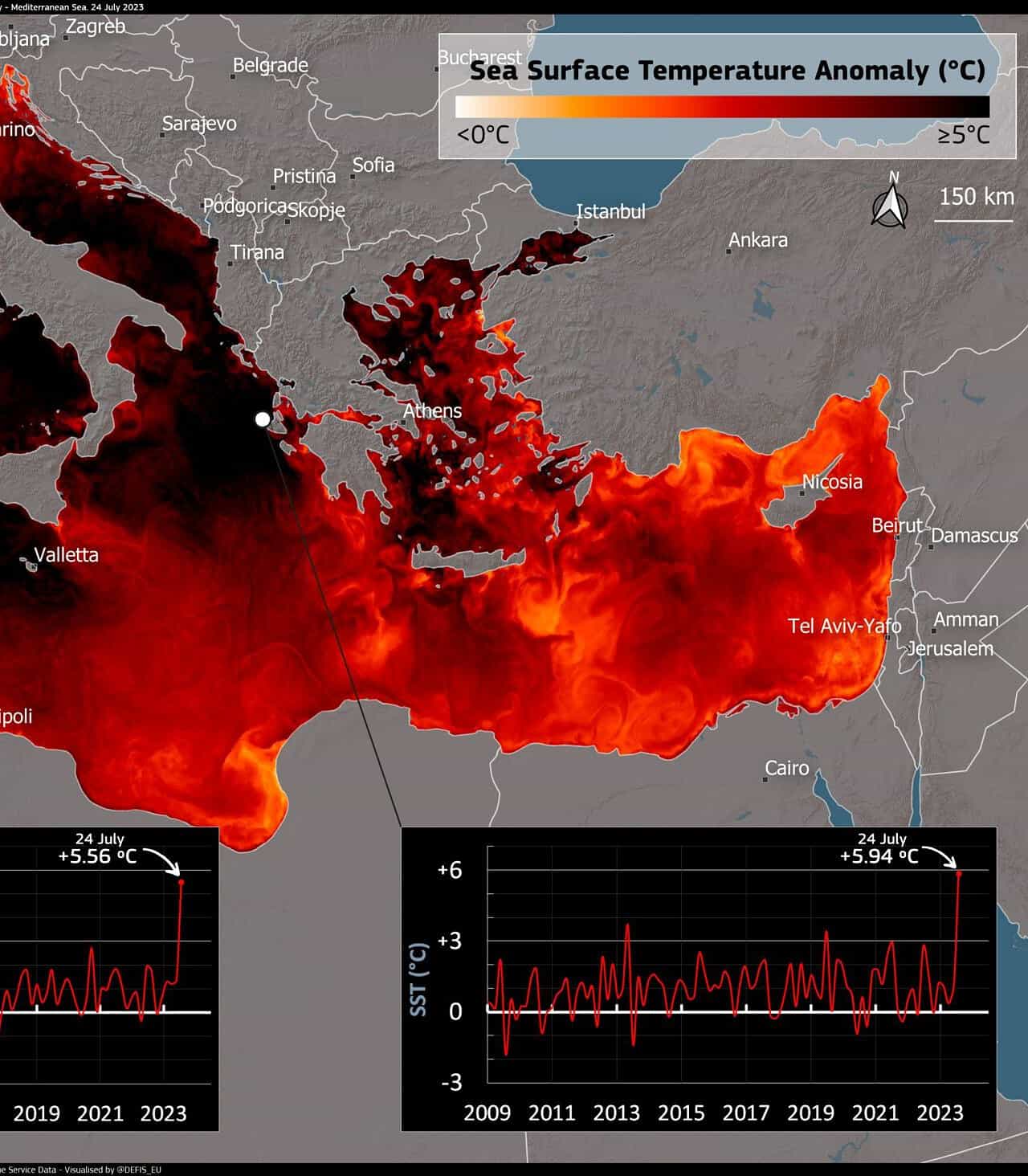Click the '-3' y-axis tick in right chart
The height and width of the screenshot is (1176, 1028).
tap(451, 1082)
